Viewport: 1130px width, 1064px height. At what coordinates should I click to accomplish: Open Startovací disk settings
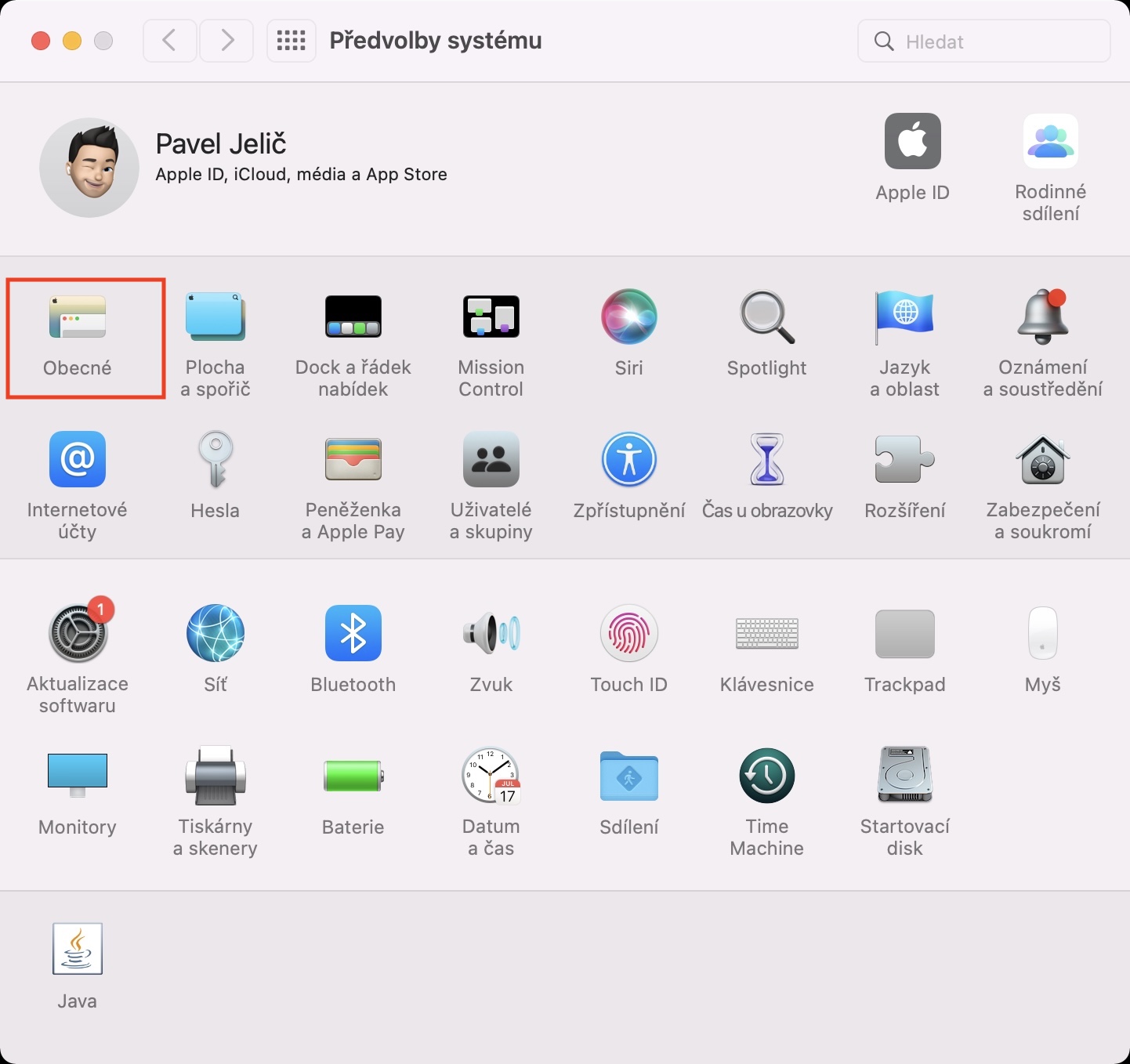click(x=905, y=776)
